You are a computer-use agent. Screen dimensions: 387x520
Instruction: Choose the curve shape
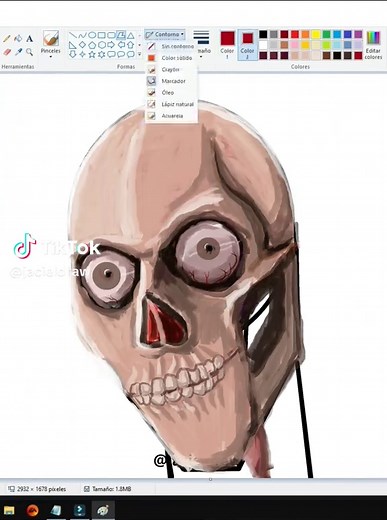pyautogui.click(x=82, y=35)
